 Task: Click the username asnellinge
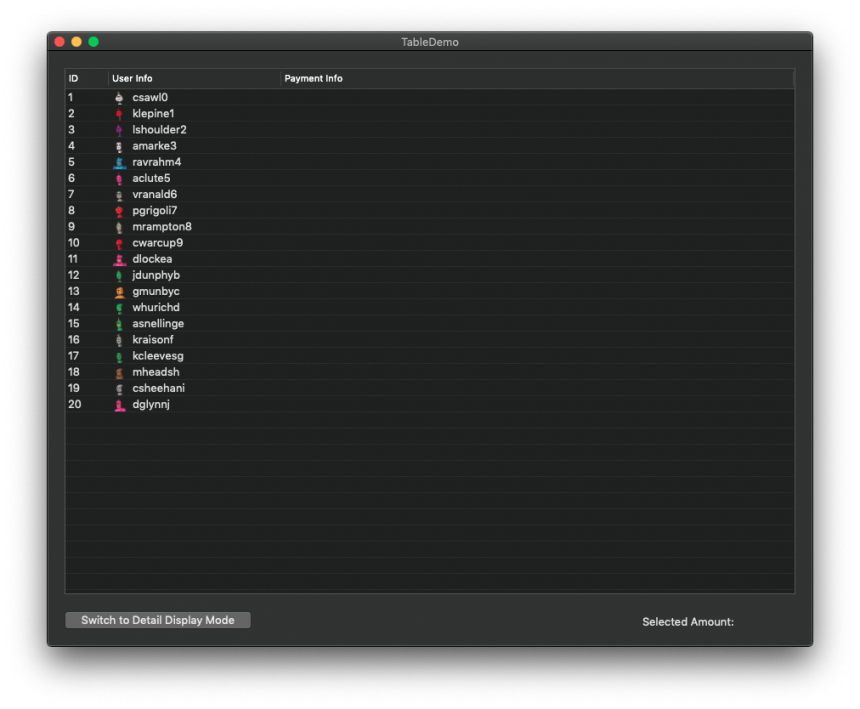point(157,323)
